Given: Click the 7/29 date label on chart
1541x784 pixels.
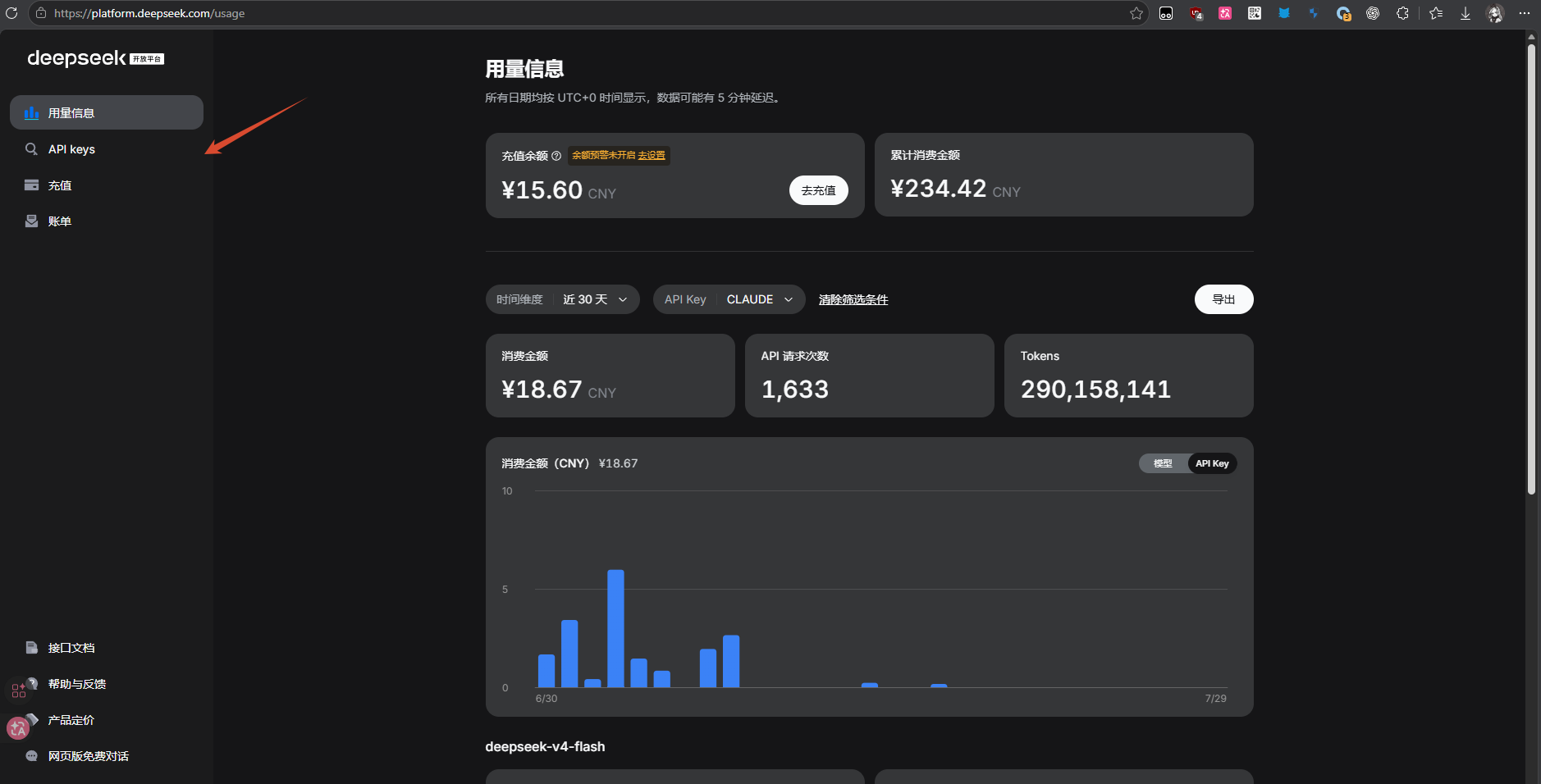Looking at the screenshot, I should tap(1216, 699).
